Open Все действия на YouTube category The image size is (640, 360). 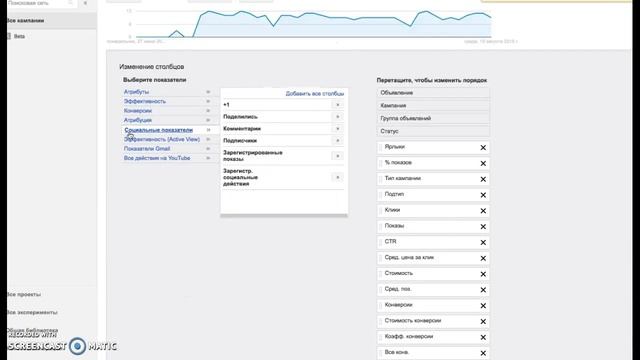157,158
